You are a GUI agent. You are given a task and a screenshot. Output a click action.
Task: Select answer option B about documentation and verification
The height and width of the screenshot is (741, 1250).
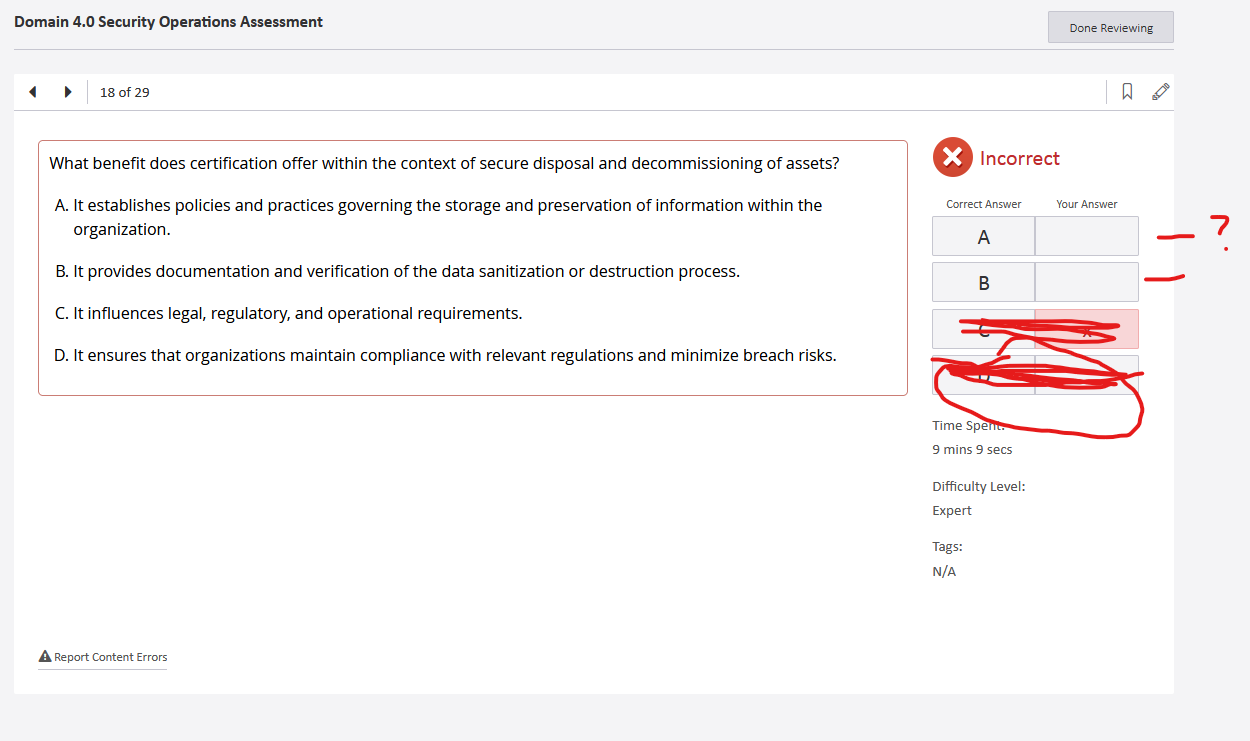[397, 271]
